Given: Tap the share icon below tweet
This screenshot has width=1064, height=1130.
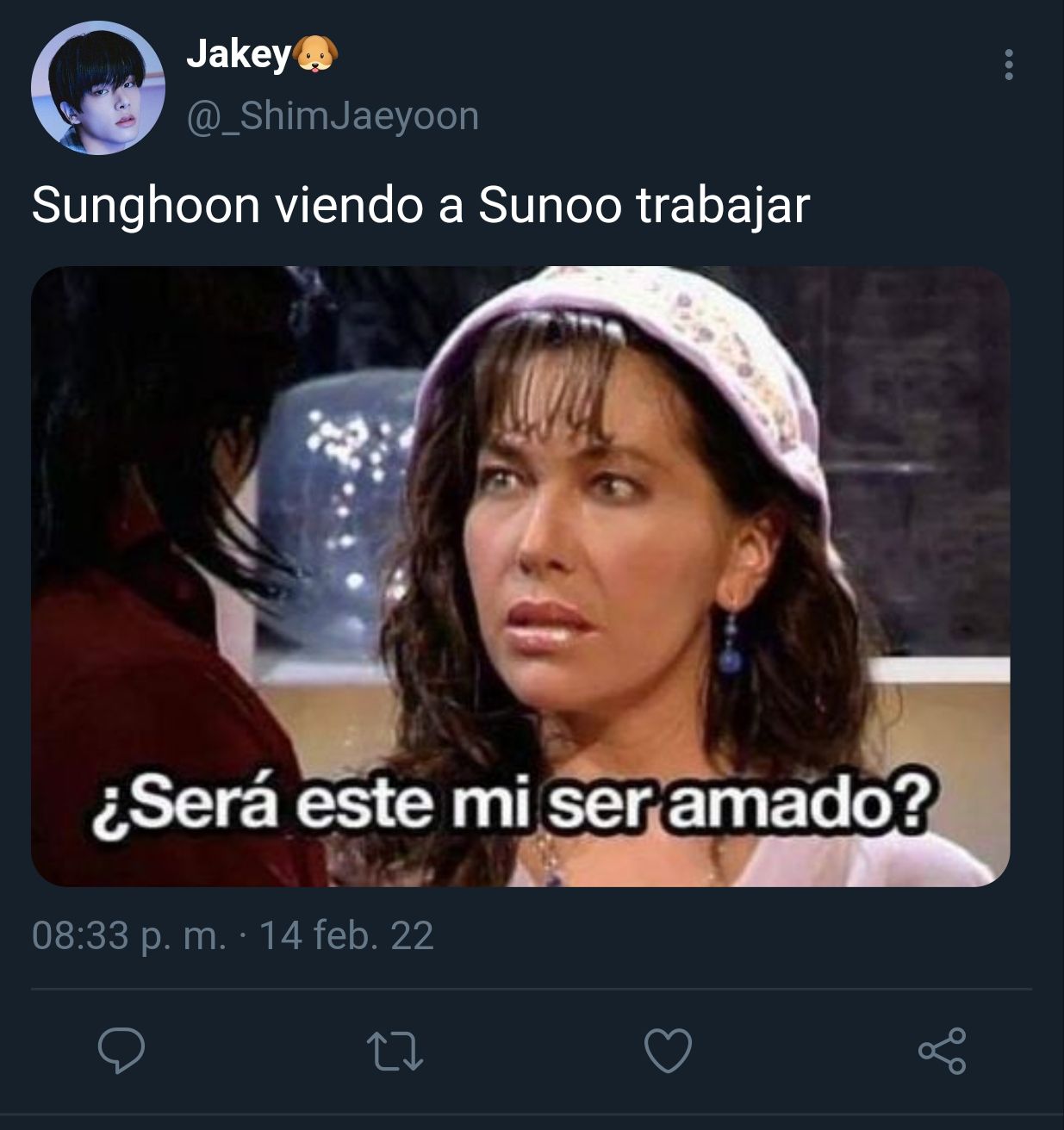Looking at the screenshot, I should (942, 1051).
